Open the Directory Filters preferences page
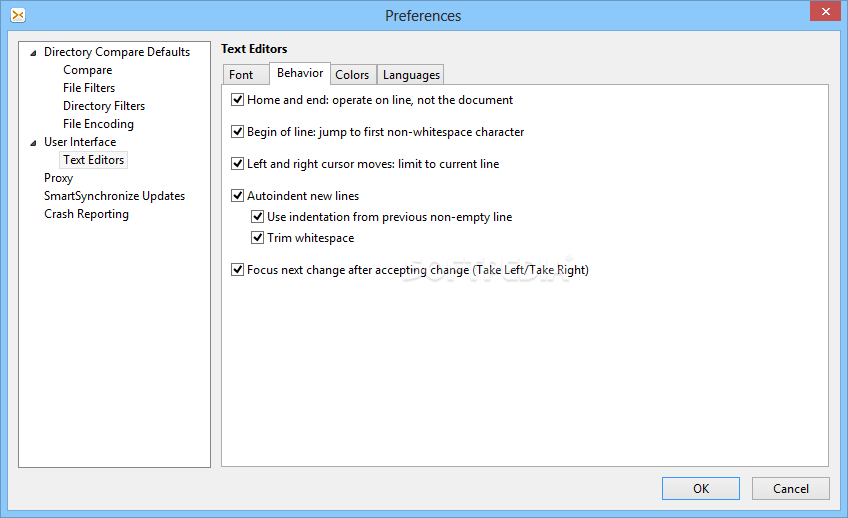The image size is (848, 518). [x=104, y=106]
